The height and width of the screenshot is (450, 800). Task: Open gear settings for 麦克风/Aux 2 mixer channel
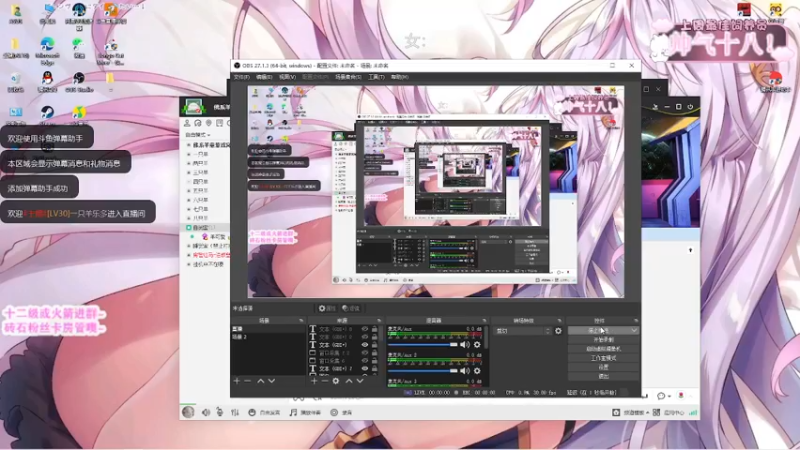pyautogui.click(x=477, y=371)
